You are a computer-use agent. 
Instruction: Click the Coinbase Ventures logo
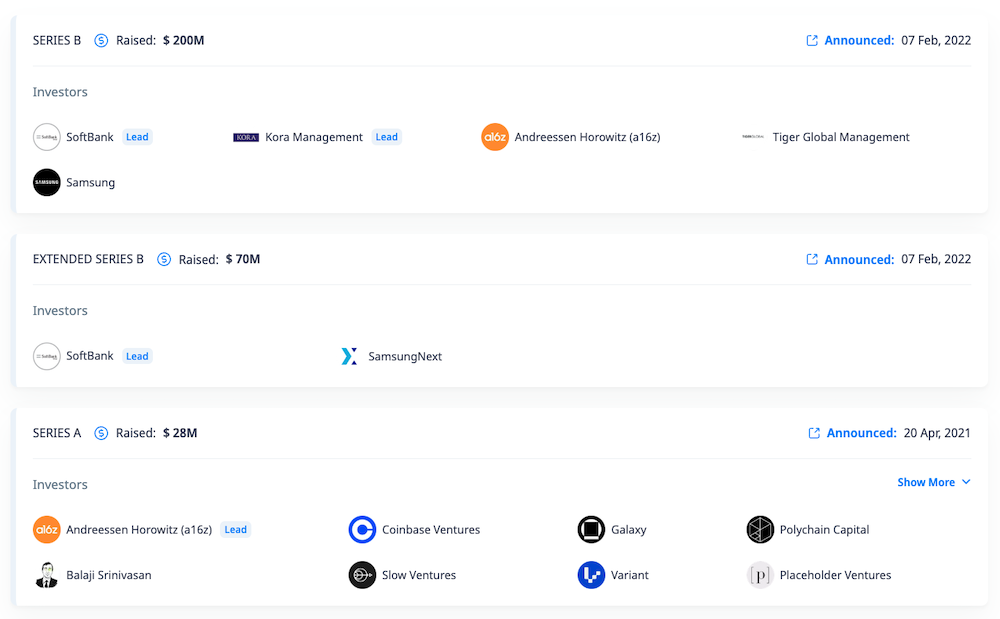coord(362,530)
